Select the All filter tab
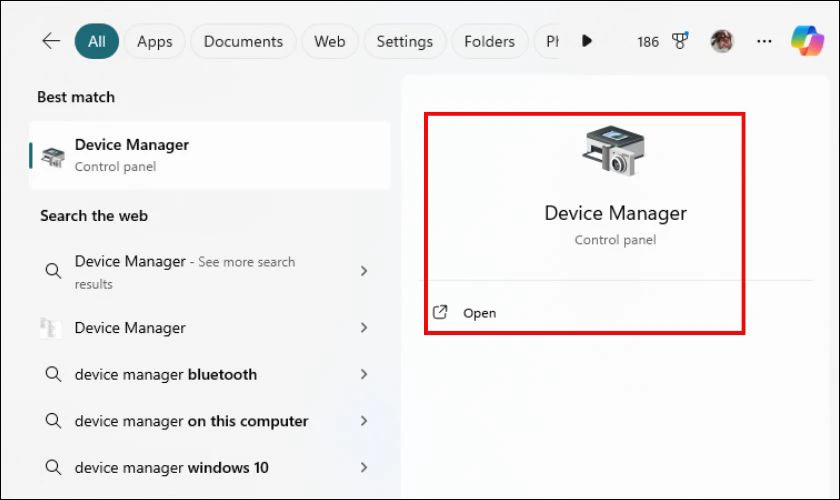Image resolution: width=840 pixels, height=500 pixels. click(97, 41)
